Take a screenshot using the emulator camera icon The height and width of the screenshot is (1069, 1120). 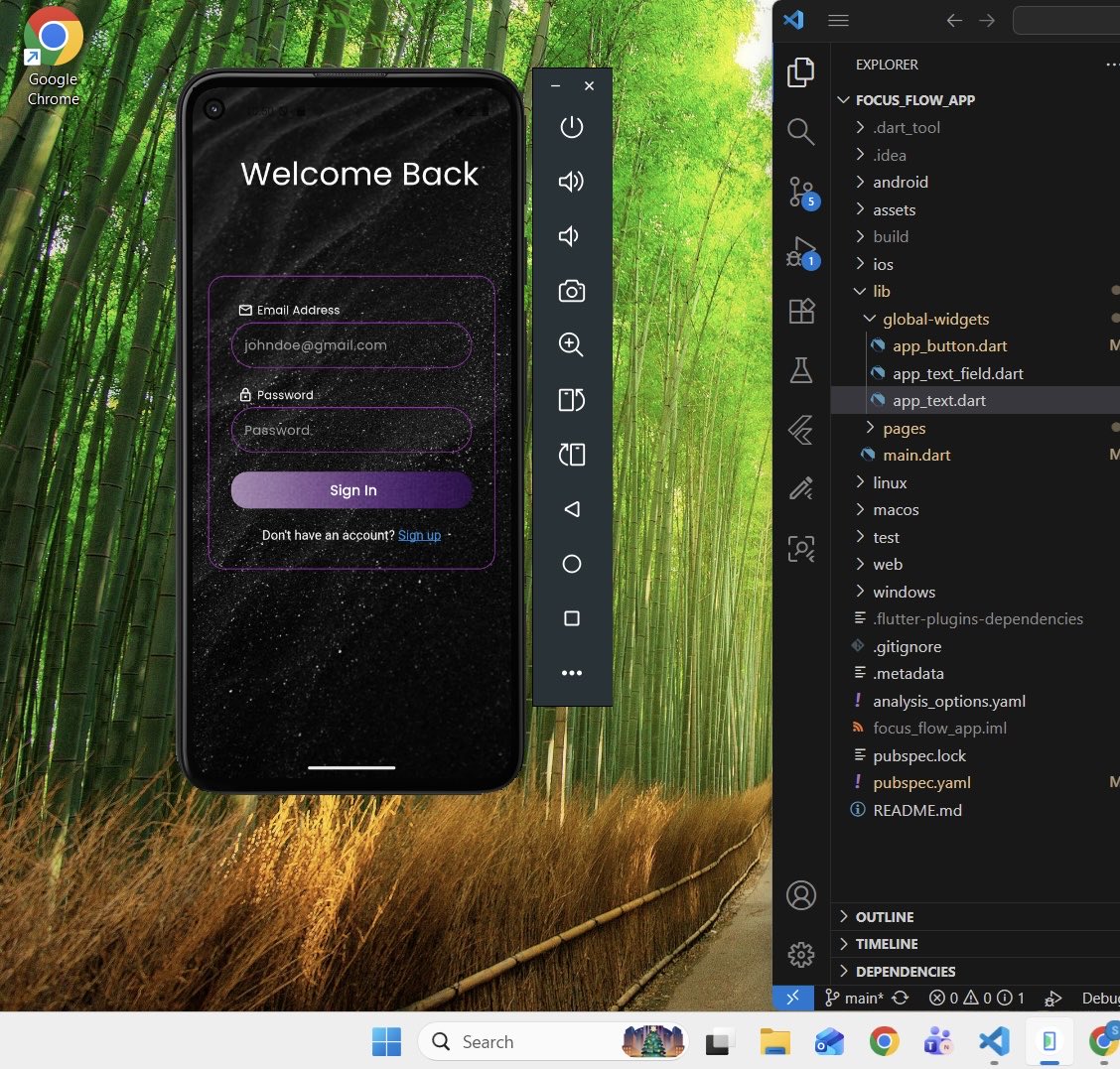coord(571,291)
